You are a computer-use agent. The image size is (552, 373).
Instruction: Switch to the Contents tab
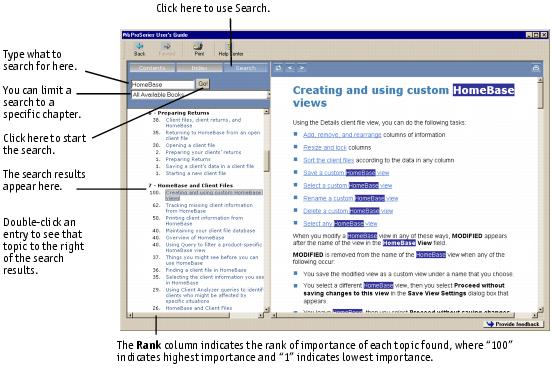(x=152, y=68)
